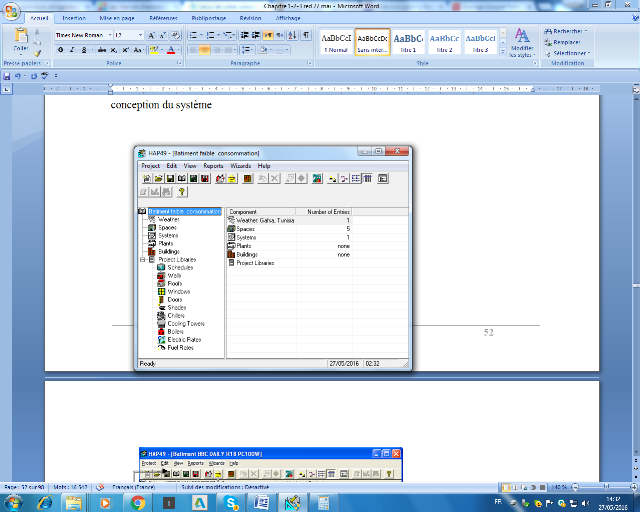Image resolution: width=640 pixels, height=512 pixels.
Task: Toggle the paragraph marks display button
Action: click(305, 35)
